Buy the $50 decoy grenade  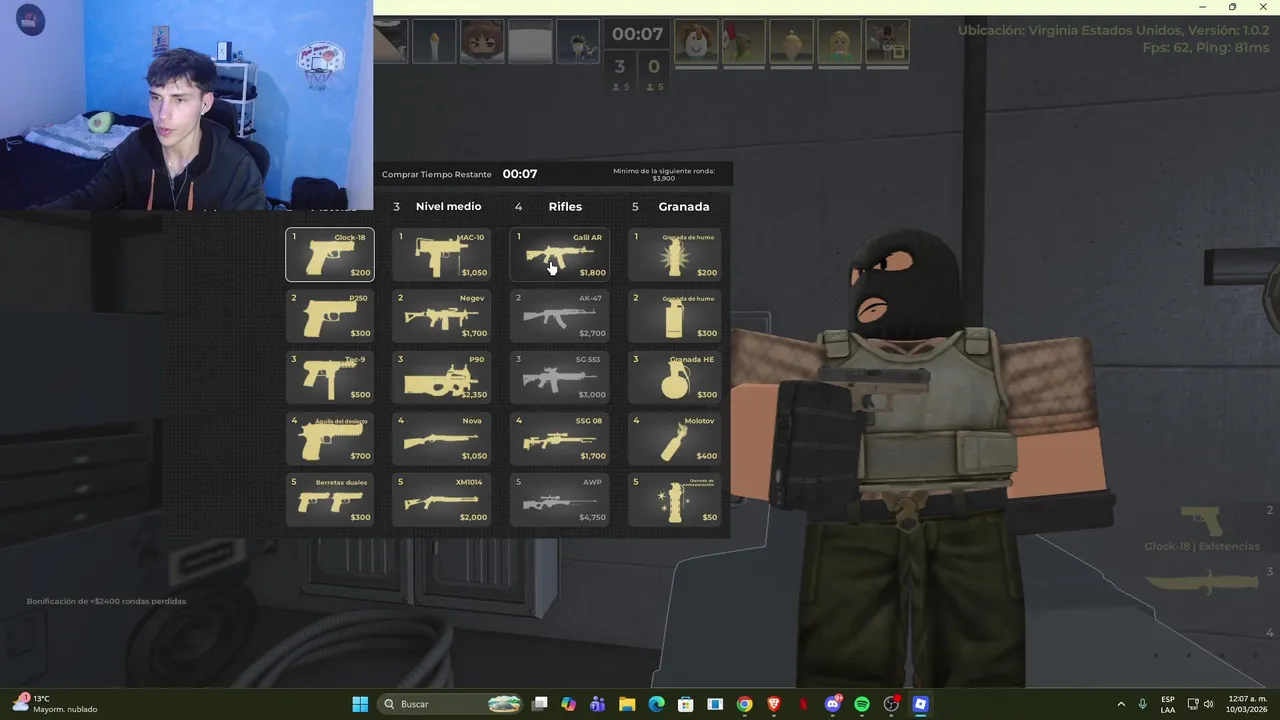pyautogui.click(x=674, y=499)
